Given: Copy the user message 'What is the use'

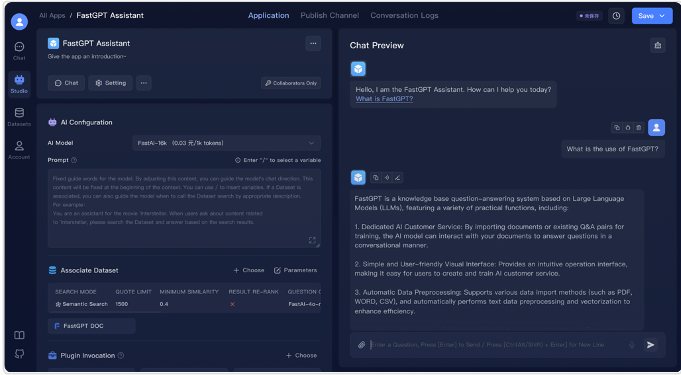Looking at the screenshot, I should click(617, 128).
